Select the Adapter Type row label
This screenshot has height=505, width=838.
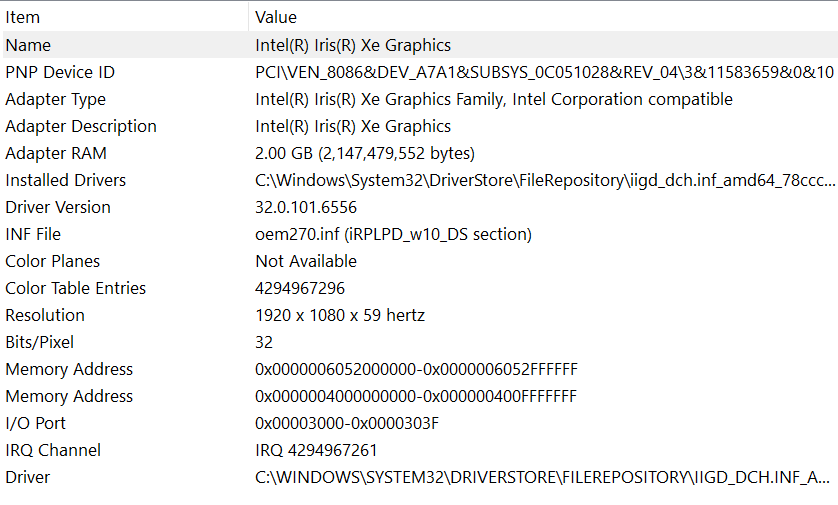click(56, 99)
